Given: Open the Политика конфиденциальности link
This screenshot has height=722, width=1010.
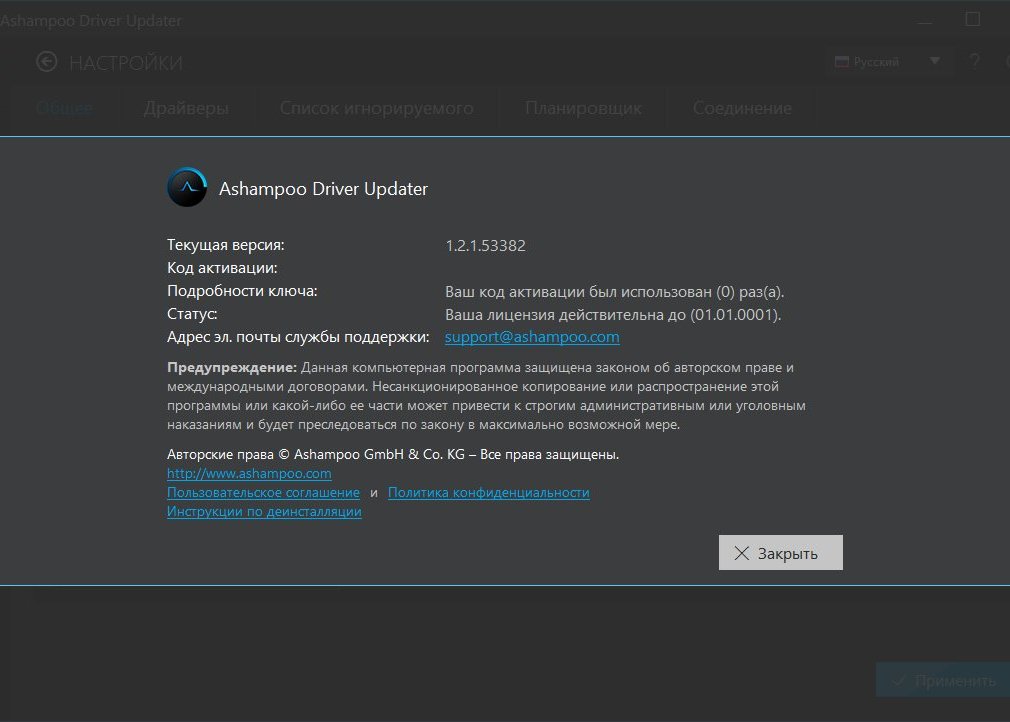Looking at the screenshot, I should [489, 493].
